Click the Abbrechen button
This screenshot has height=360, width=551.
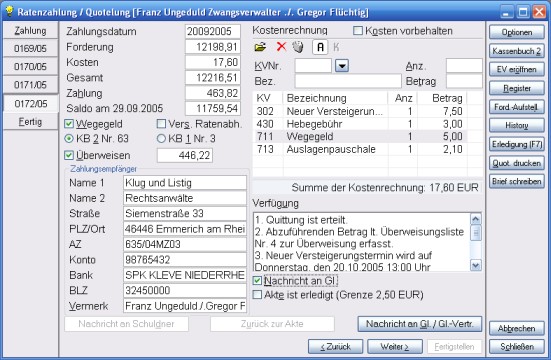tap(517, 328)
